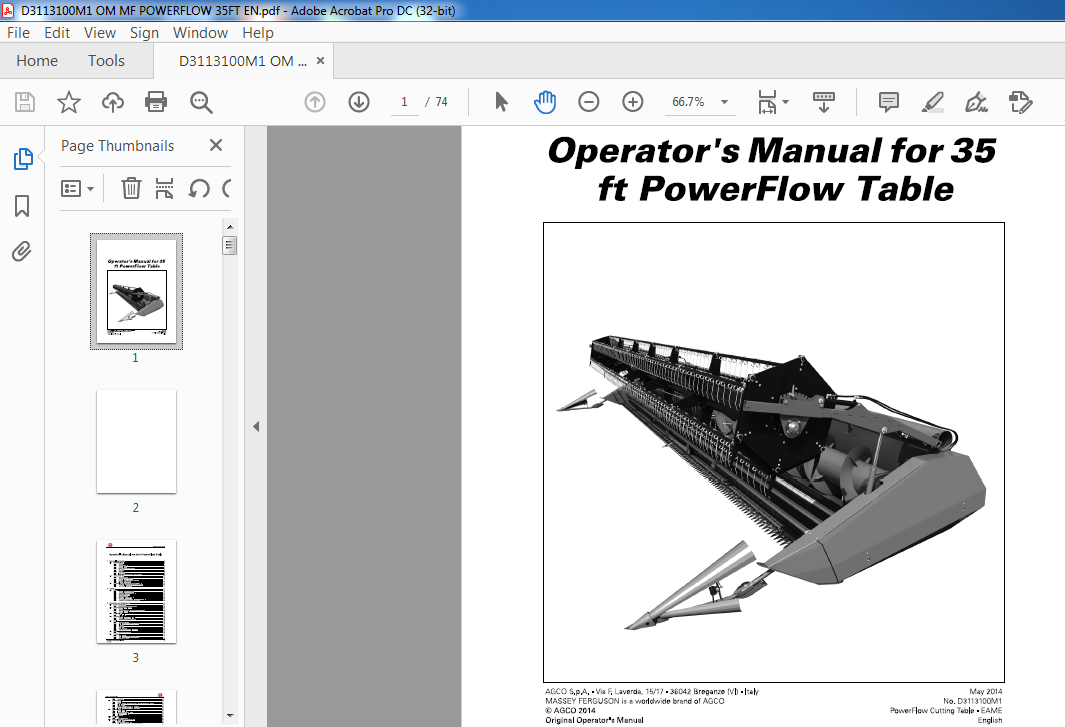Screen dimensions: 1065x727
Task: Collapse the navigation pane arrow
Action: click(x=256, y=427)
